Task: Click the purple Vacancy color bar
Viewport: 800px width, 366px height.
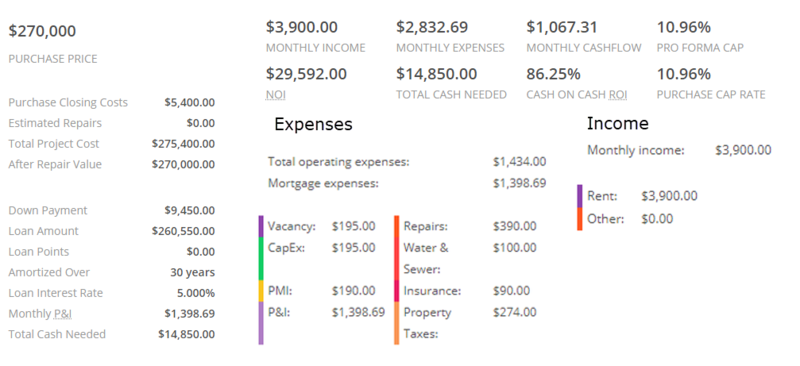Action: click(x=261, y=226)
